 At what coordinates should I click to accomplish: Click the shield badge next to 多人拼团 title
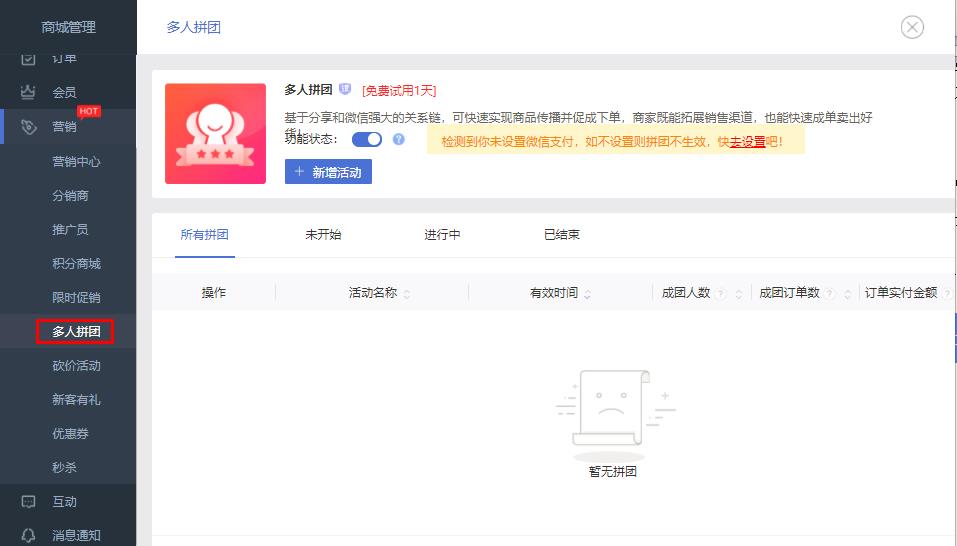(345, 89)
